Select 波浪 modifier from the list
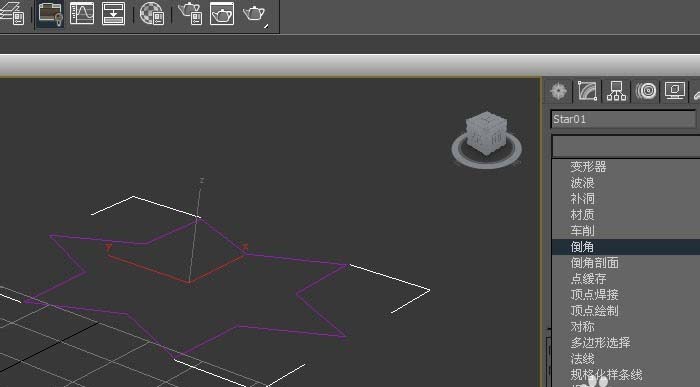This screenshot has width=700, height=387. point(582,183)
